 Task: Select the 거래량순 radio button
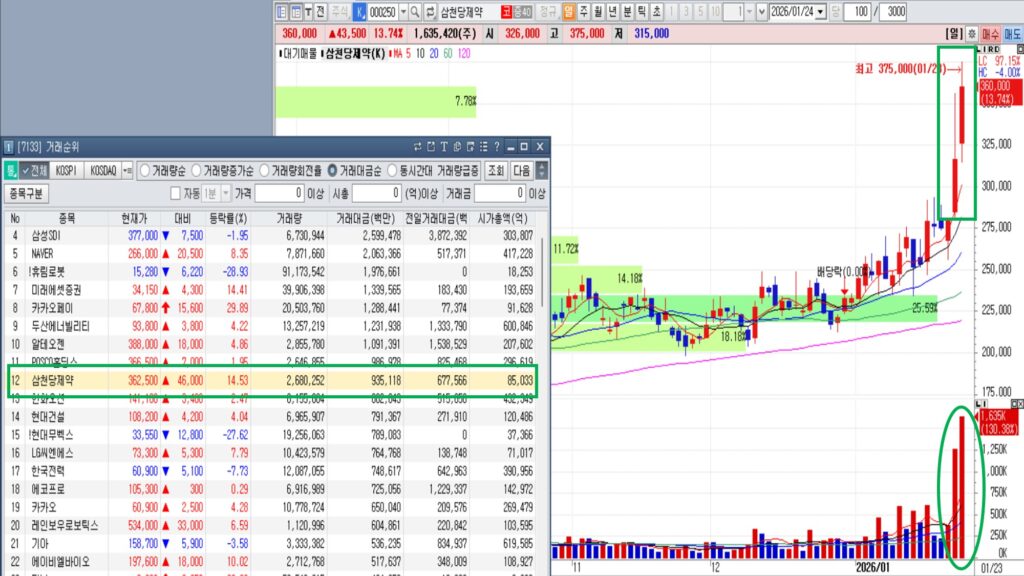pyautogui.click(x=144, y=170)
